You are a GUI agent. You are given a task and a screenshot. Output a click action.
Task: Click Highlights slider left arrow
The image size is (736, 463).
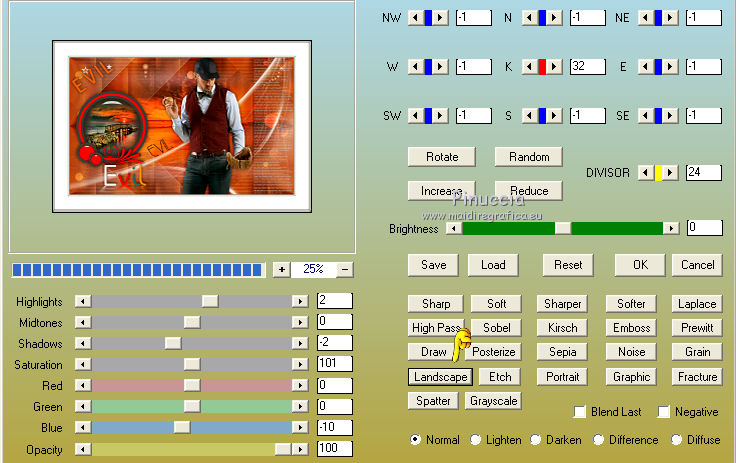coord(83,301)
